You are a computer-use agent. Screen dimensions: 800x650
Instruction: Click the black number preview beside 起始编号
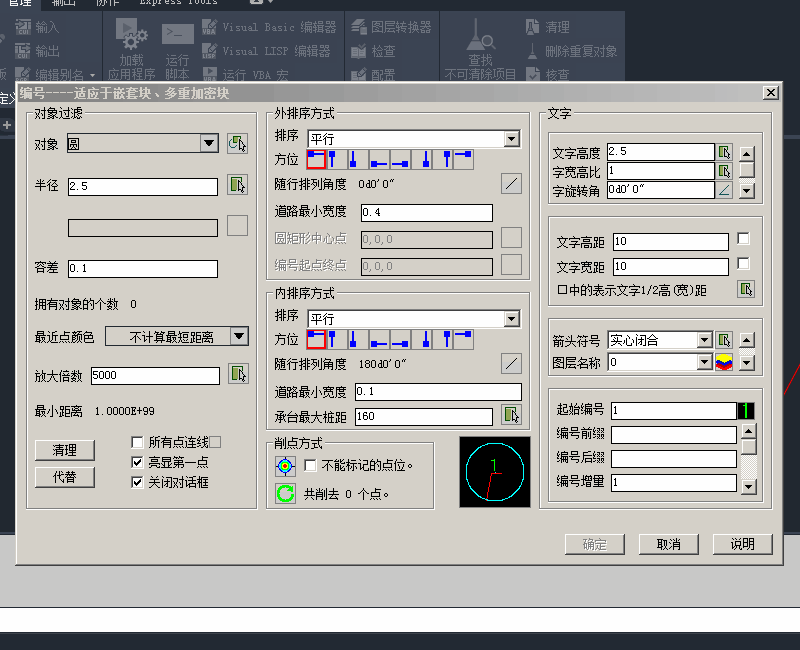746,411
